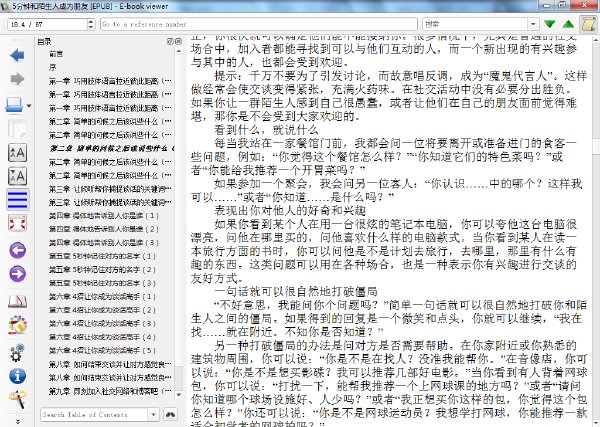Open 第四章 得体地告诉别人你是谁 (2)
600x427 pixels.
(x=103, y=229)
